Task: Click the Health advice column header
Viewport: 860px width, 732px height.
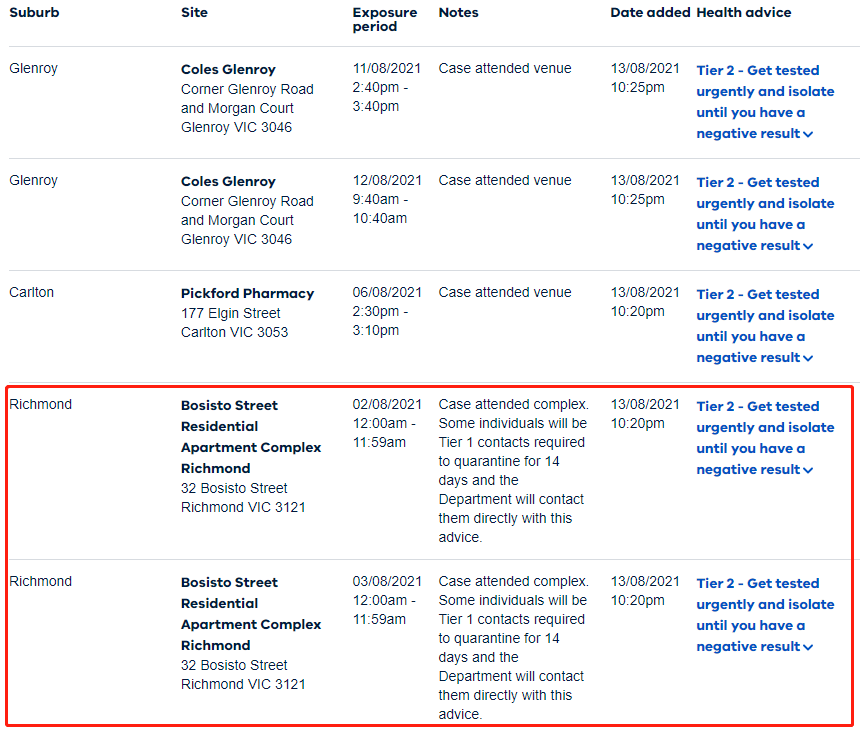Action: 743,13
